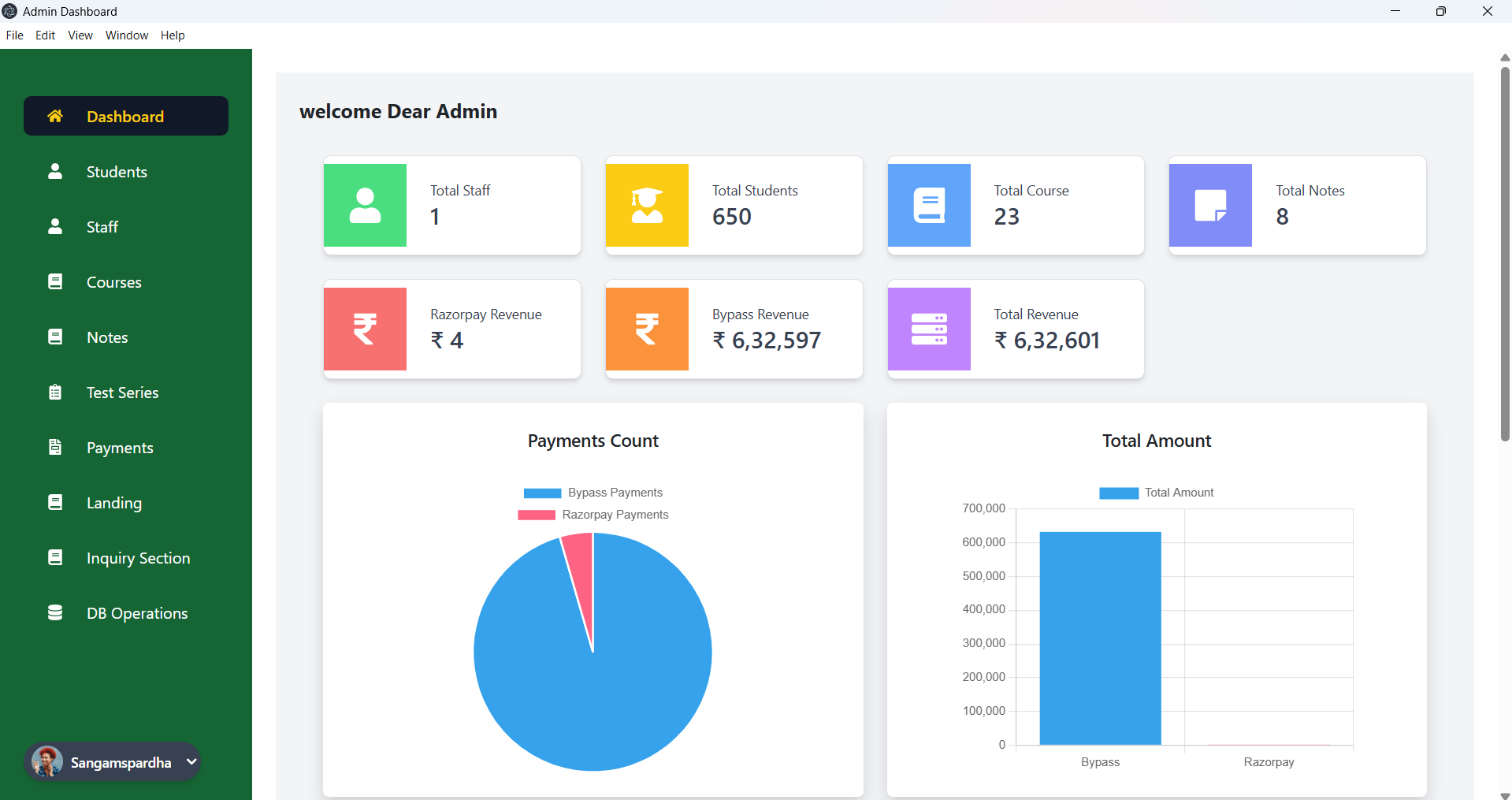
Task: Select the Staff icon in sidebar
Action: (54, 226)
